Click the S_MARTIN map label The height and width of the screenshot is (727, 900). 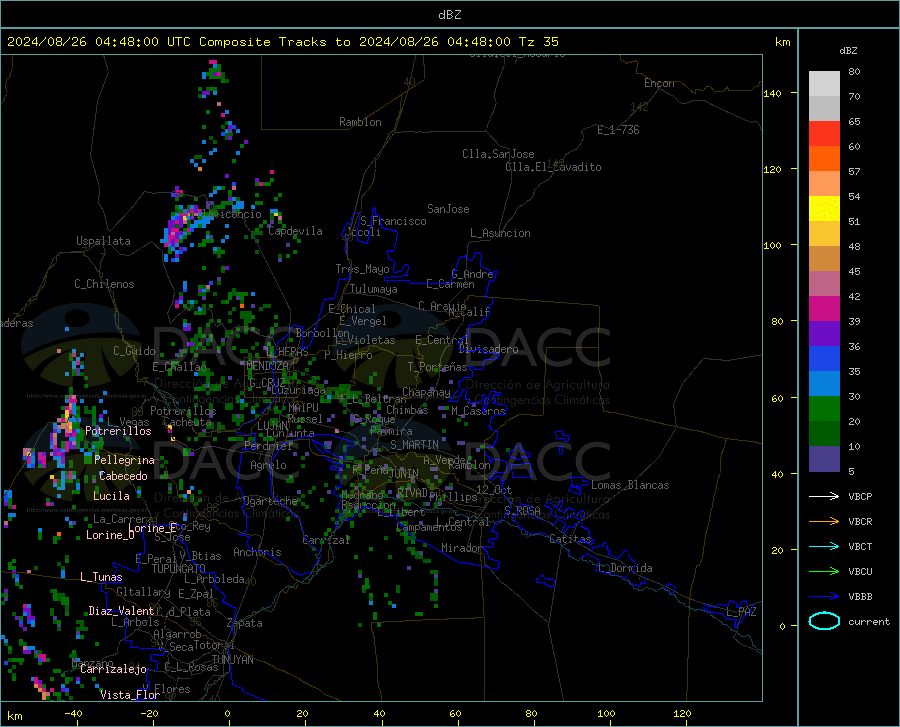(x=414, y=445)
